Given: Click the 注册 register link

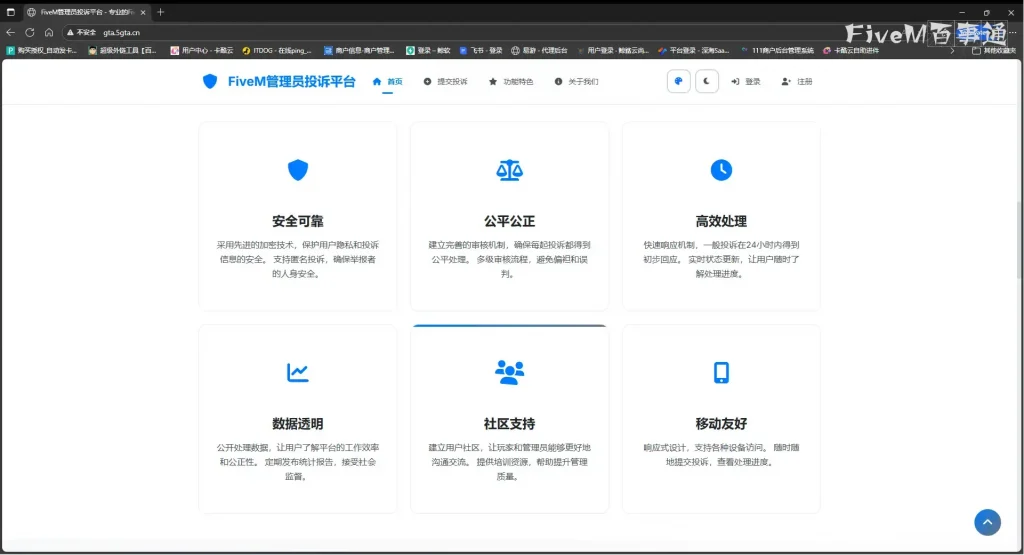Looking at the screenshot, I should point(798,82).
